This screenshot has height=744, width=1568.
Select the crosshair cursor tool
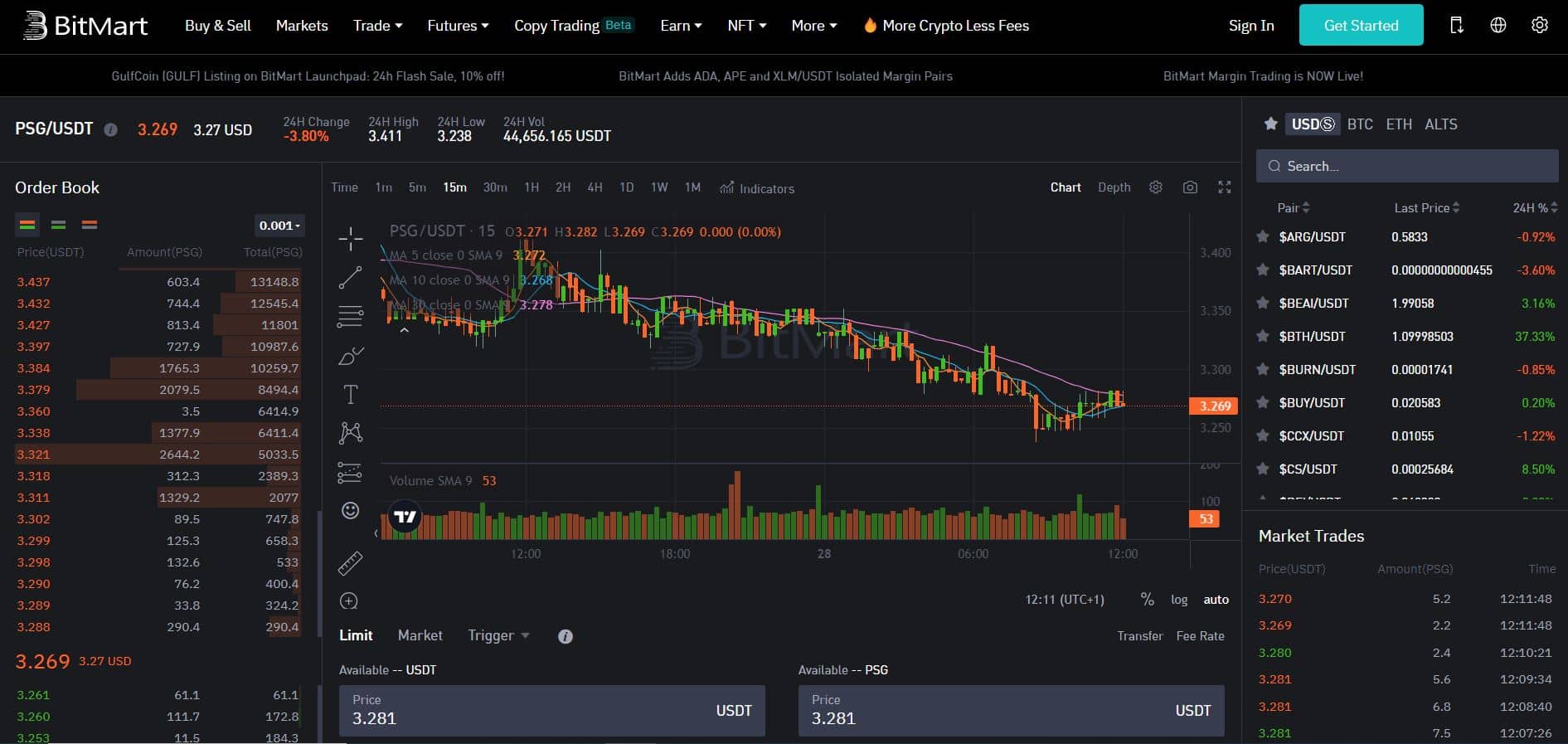[x=351, y=239]
